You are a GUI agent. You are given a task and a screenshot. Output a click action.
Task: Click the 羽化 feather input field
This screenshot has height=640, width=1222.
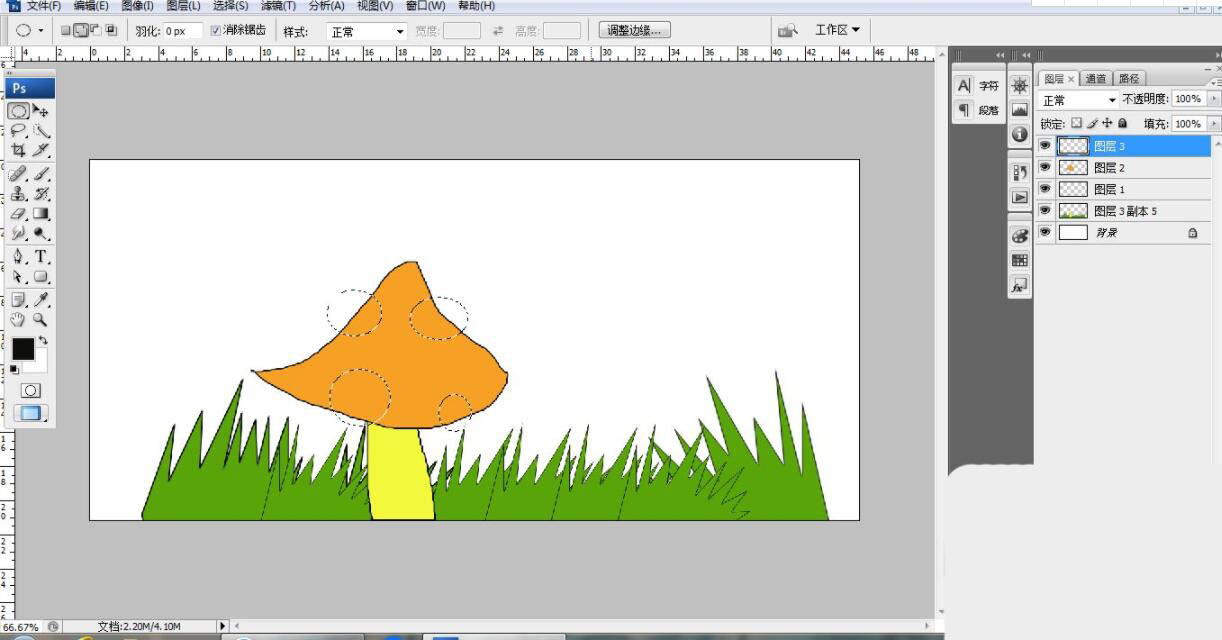[x=181, y=32]
